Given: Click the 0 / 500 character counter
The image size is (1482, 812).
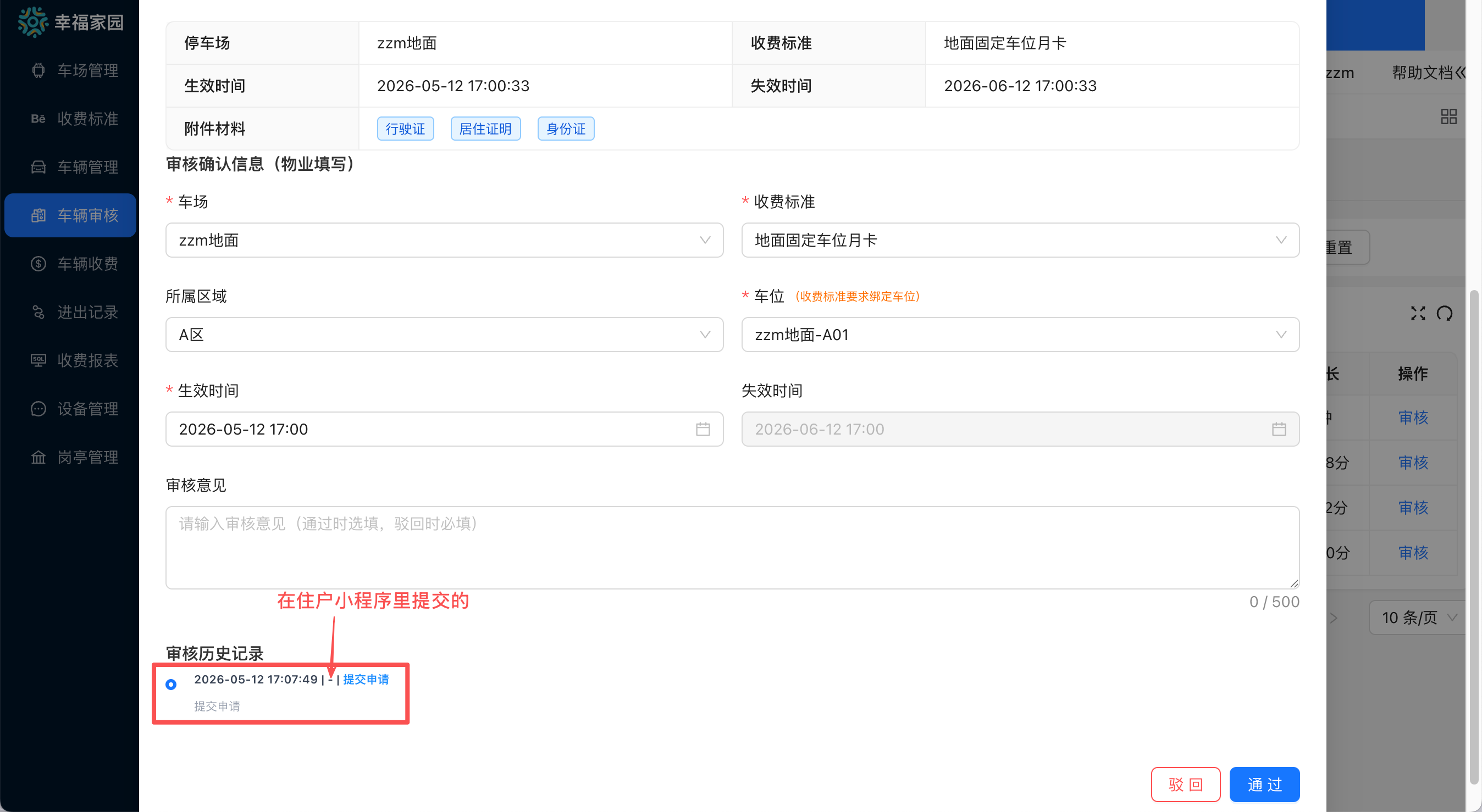Looking at the screenshot, I should (1274, 602).
